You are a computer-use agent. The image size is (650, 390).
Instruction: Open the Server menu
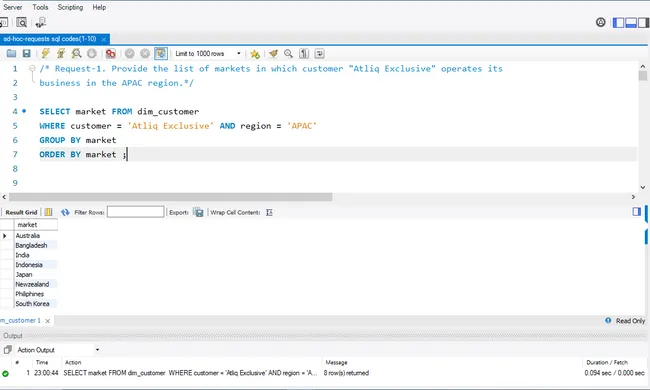click(x=13, y=7)
